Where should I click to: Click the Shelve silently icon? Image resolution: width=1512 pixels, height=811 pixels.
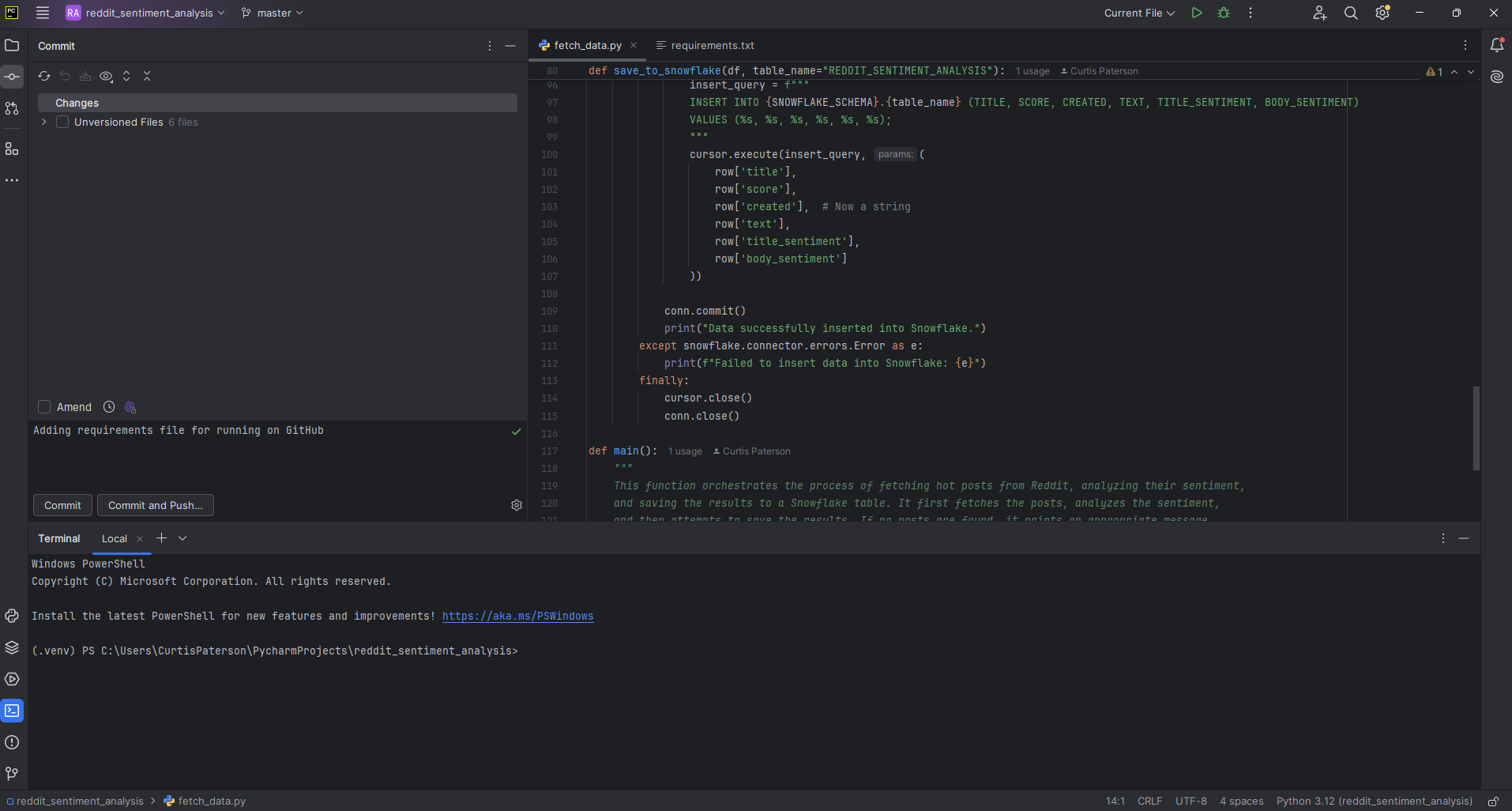pos(85,76)
